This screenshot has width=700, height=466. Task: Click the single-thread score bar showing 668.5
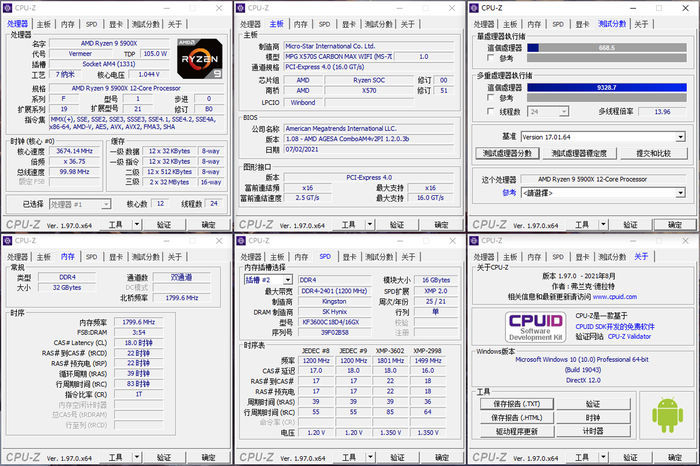point(607,48)
